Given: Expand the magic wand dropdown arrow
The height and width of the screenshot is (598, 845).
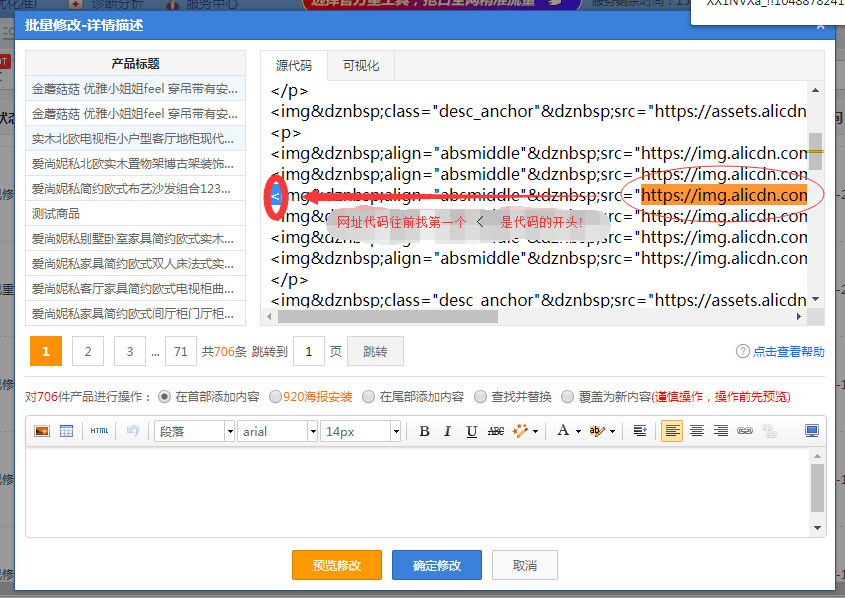Looking at the screenshot, I should pyautogui.click(x=535, y=432).
